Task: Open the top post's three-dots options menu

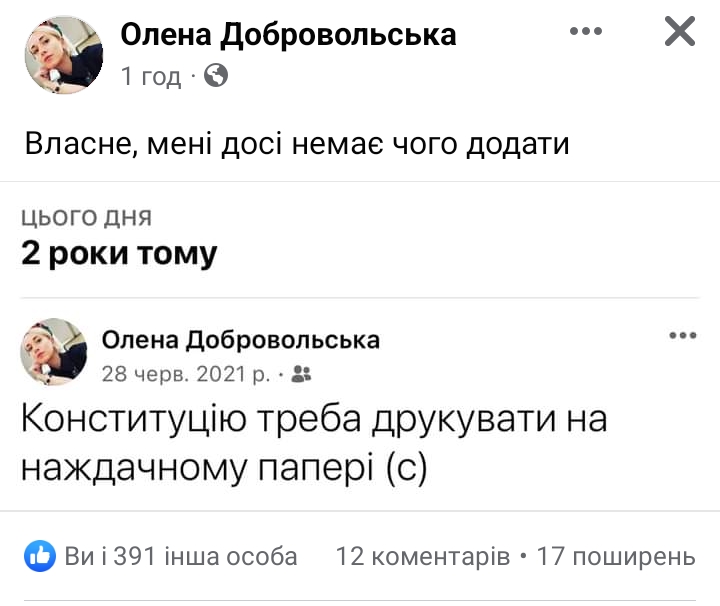Action: click(x=586, y=32)
